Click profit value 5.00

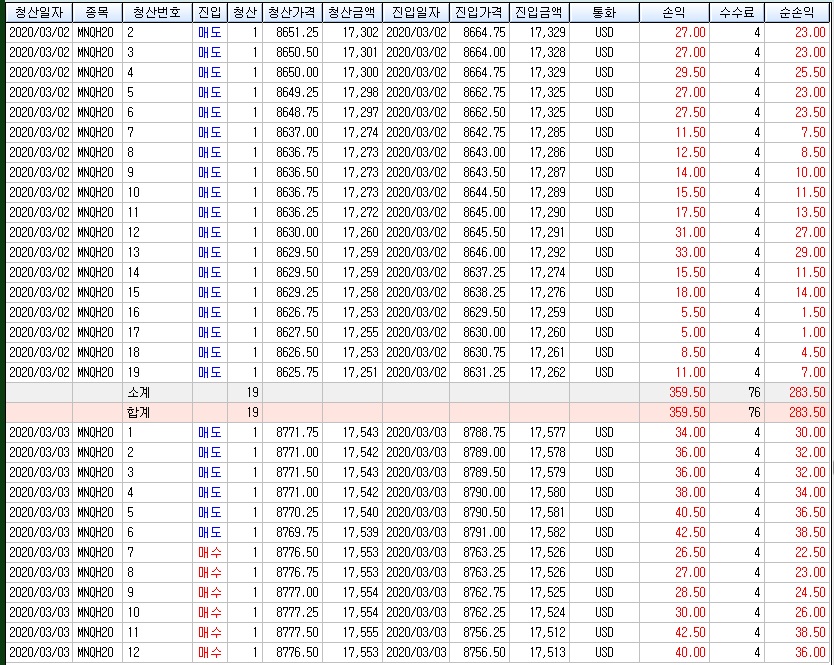point(693,332)
